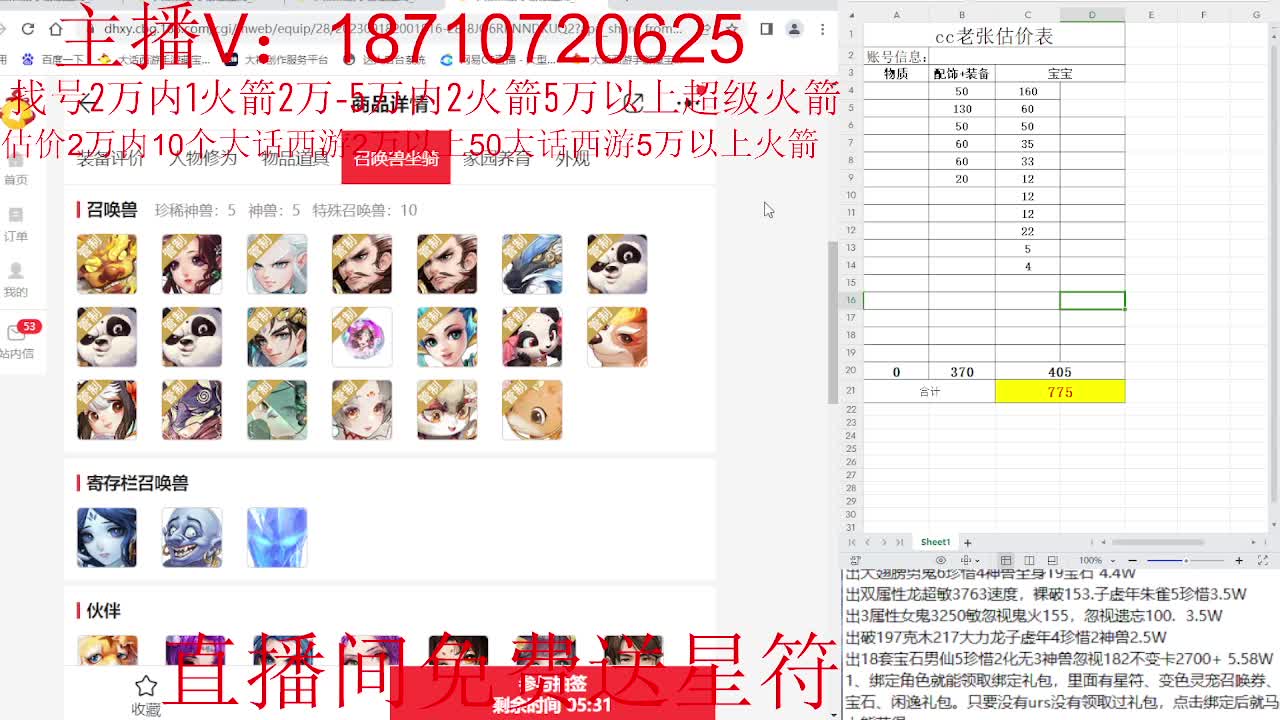
Task: Jump to last sheet navigation arrow
Action: coord(900,542)
